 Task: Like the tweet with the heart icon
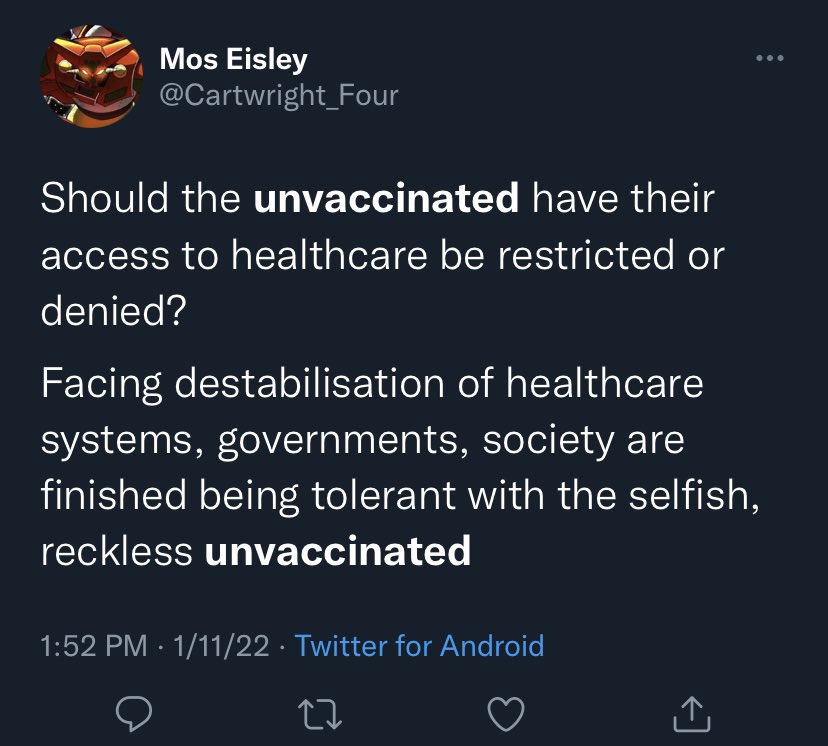[506, 712]
